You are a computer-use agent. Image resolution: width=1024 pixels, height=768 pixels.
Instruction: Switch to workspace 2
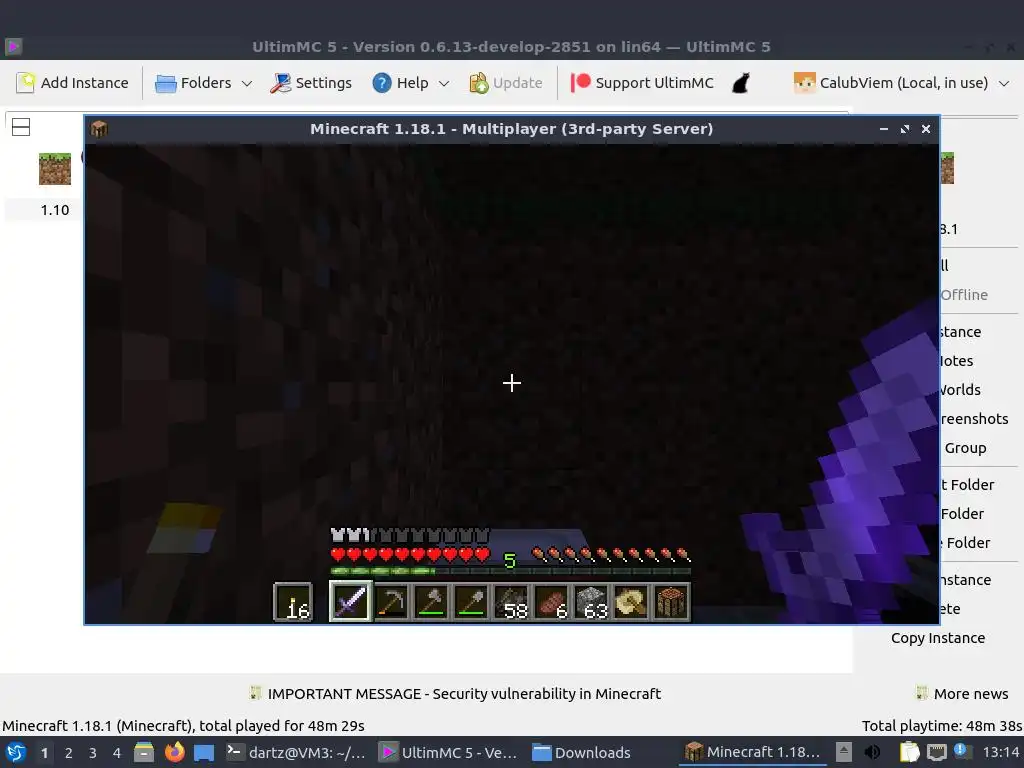pyautogui.click(x=69, y=753)
